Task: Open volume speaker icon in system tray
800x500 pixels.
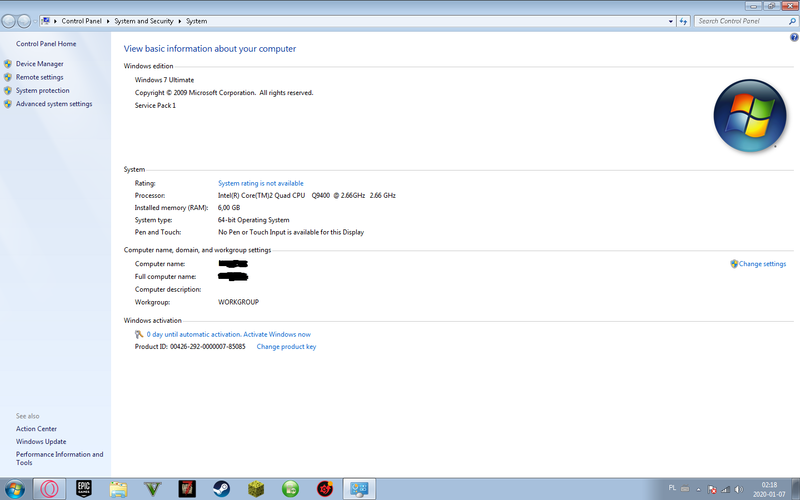Action: point(738,489)
